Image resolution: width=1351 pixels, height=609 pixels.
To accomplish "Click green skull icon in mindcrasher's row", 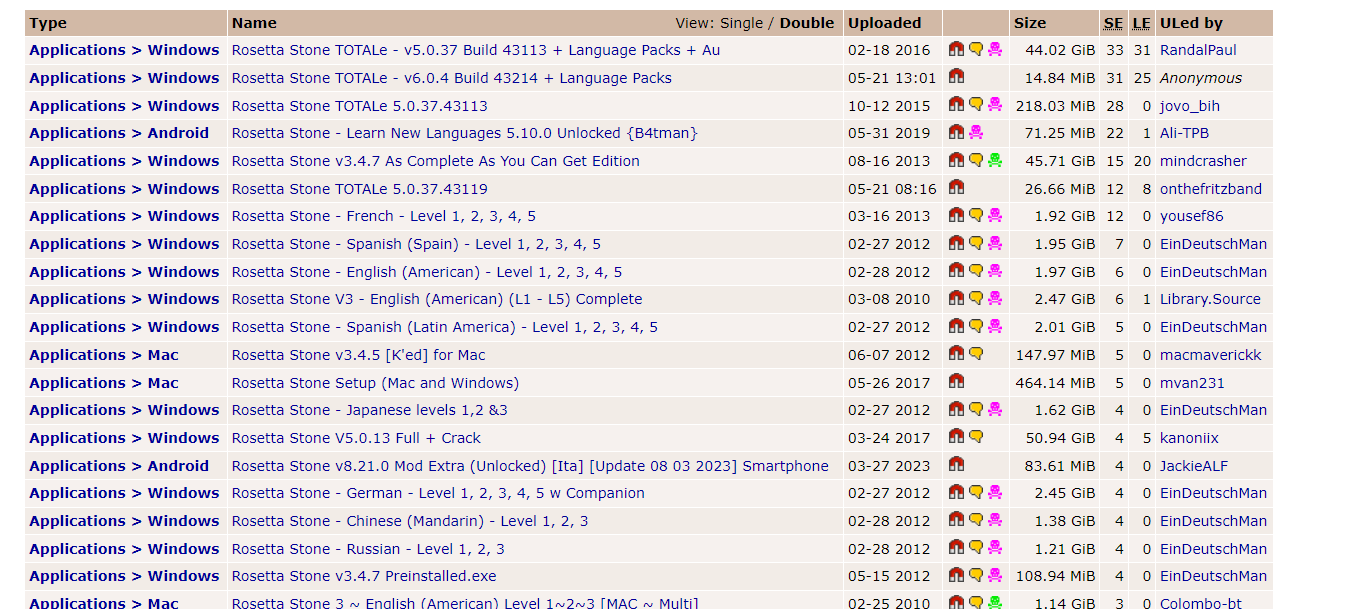I will pos(994,160).
